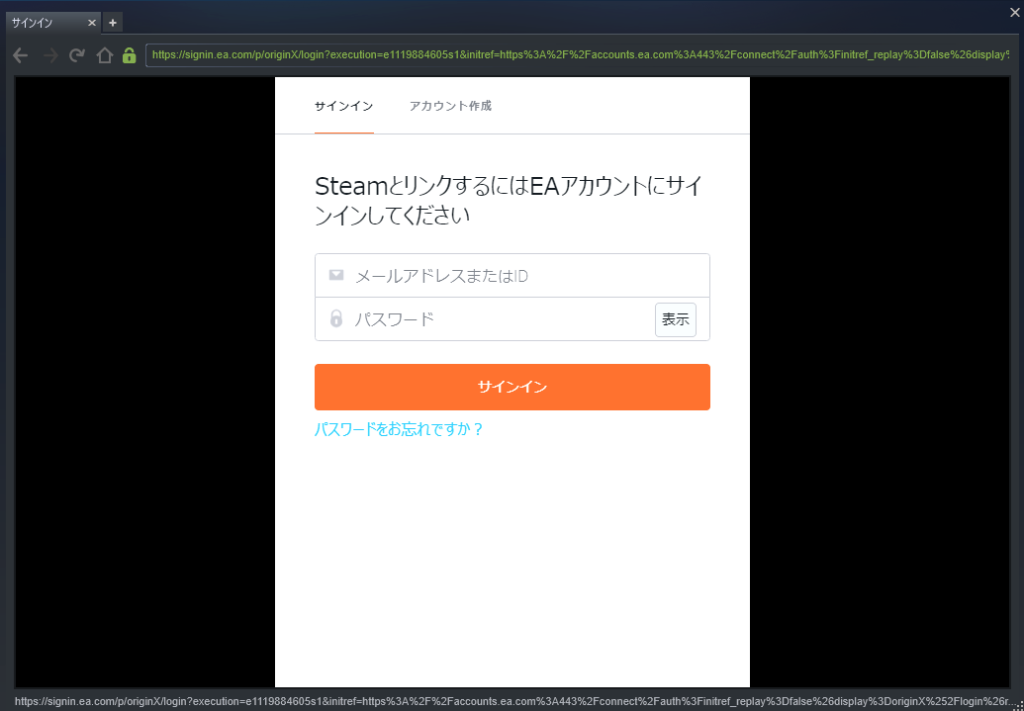Open a new tab with the plus button
Viewport: 1024px width, 711px height.
point(112,23)
